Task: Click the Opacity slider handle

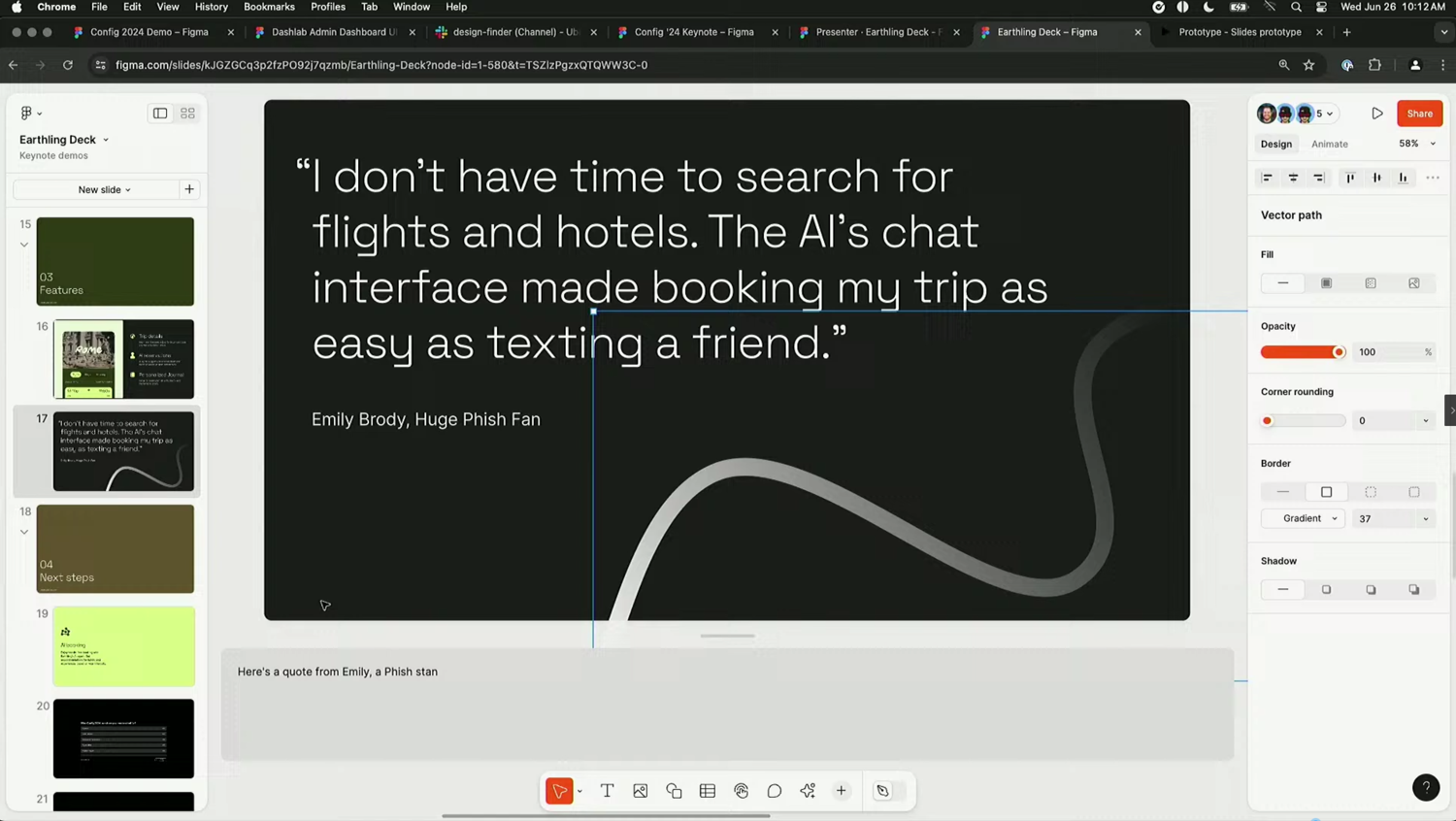Action: coord(1339,352)
